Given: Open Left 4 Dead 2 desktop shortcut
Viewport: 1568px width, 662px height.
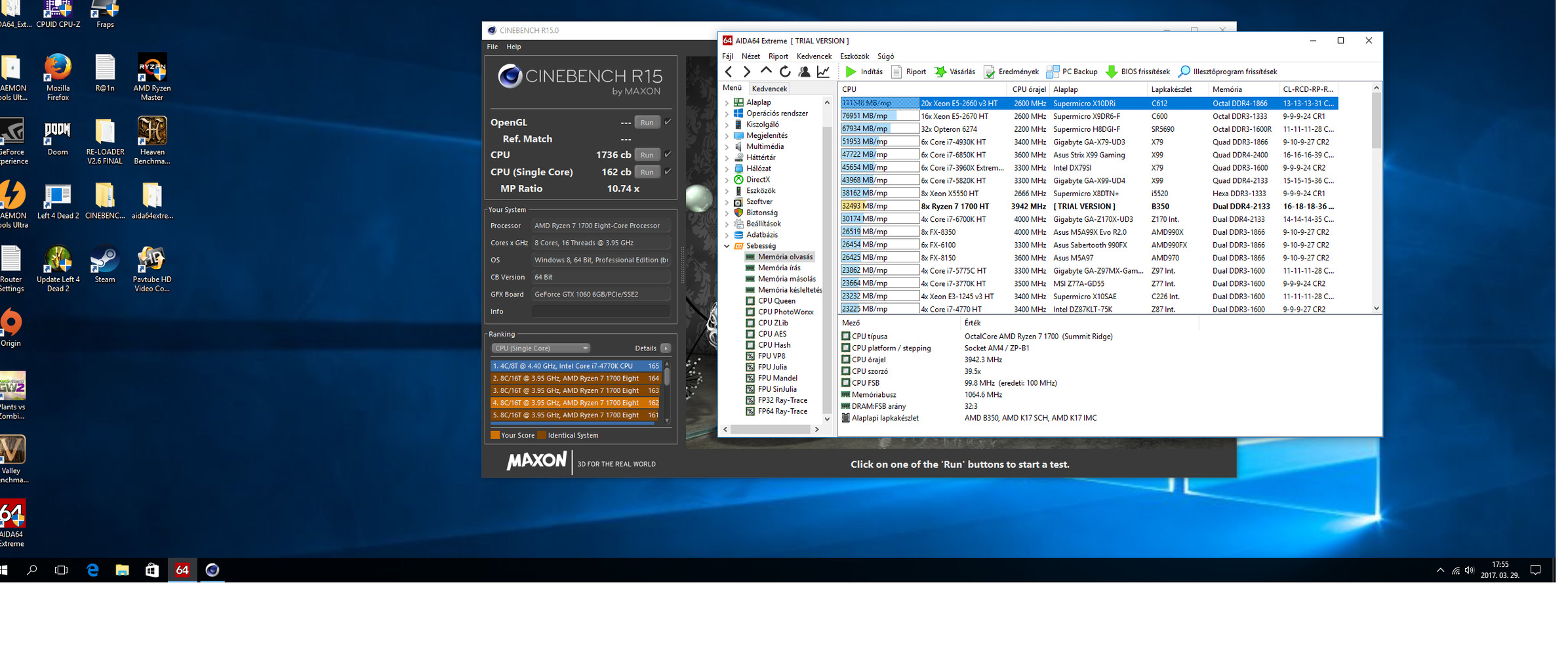Looking at the screenshot, I should coord(58,202).
